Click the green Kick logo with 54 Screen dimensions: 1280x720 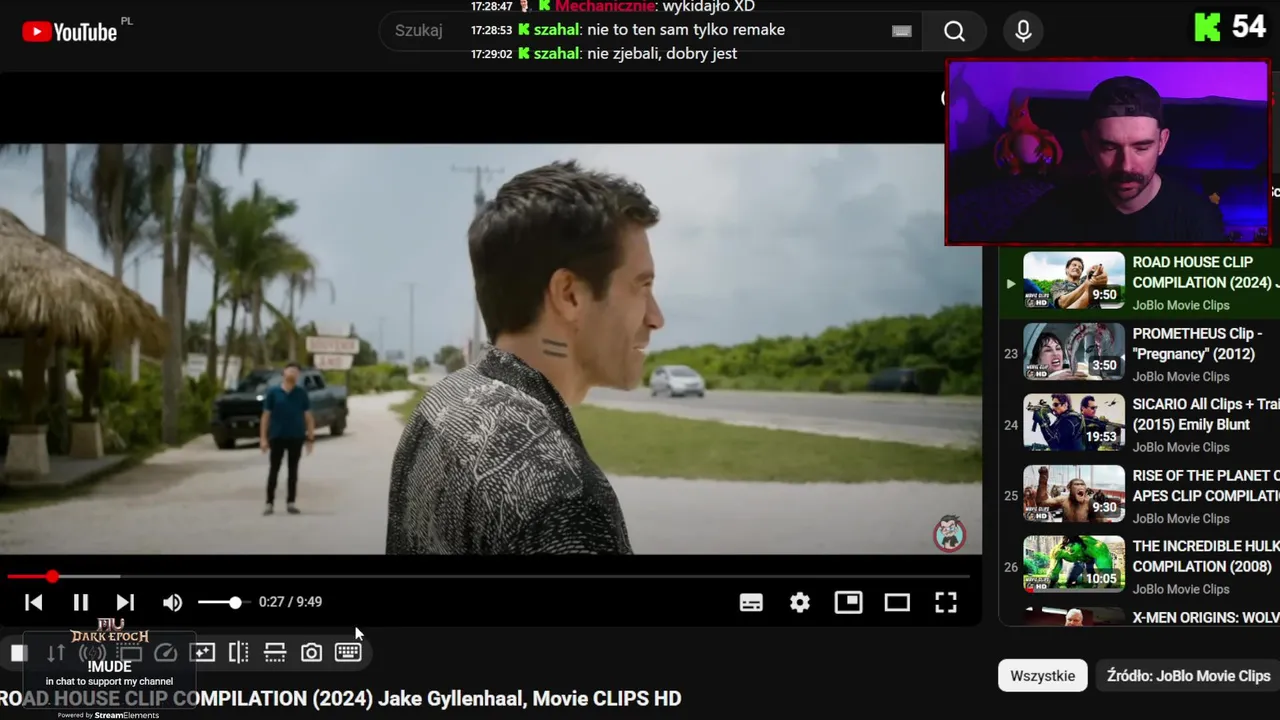coord(1231,27)
